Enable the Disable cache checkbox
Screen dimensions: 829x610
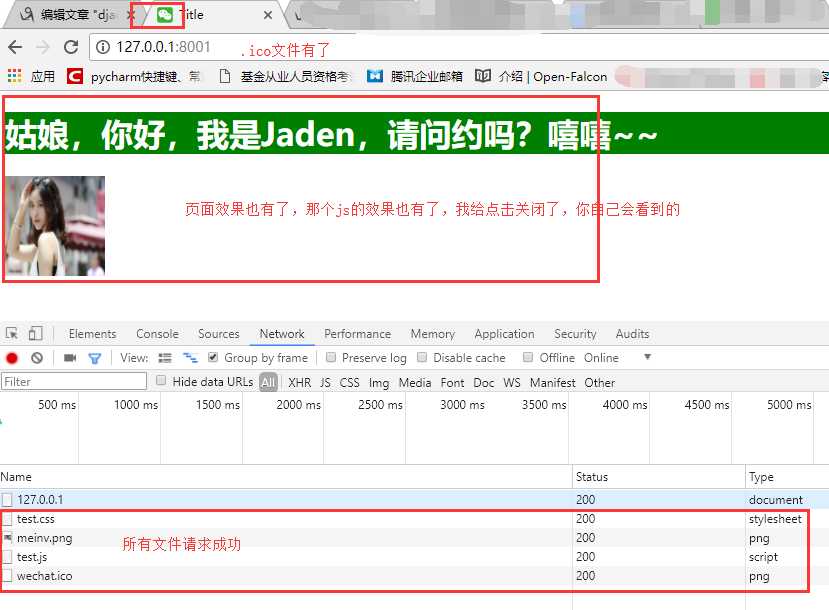[422, 357]
